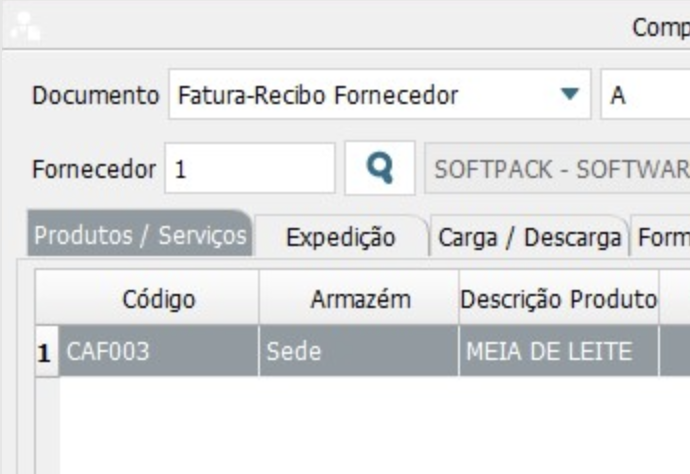Click the magnifier search icon beside Fornecedor
This screenshot has height=474, width=690.
[379, 168]
